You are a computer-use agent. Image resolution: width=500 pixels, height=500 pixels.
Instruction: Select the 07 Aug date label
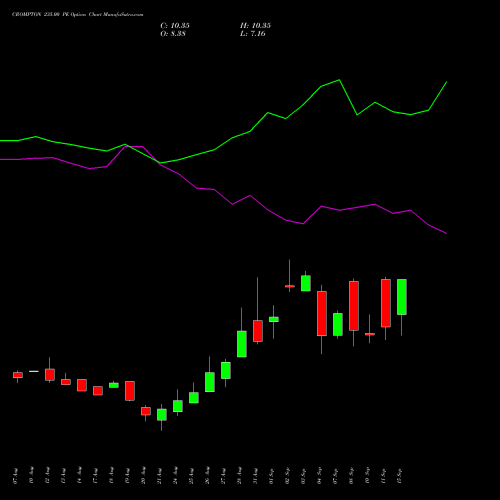click(x=16, y=476)
